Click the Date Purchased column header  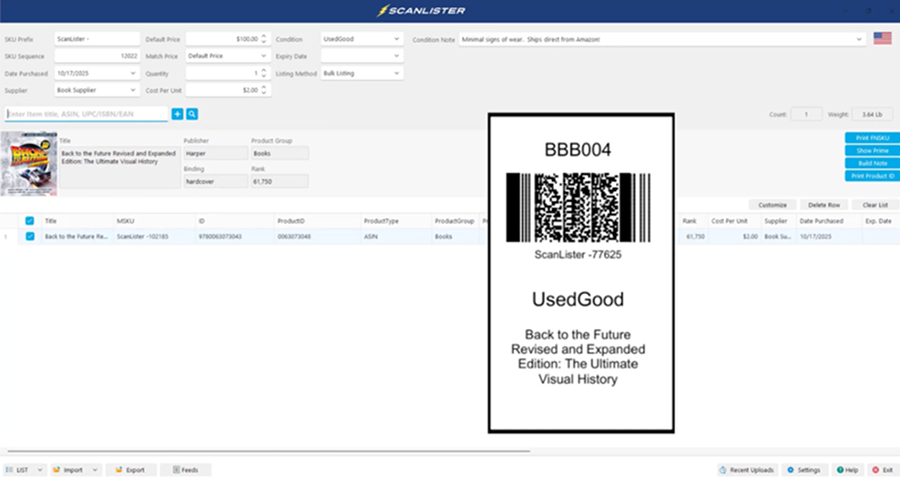point(828,221)
